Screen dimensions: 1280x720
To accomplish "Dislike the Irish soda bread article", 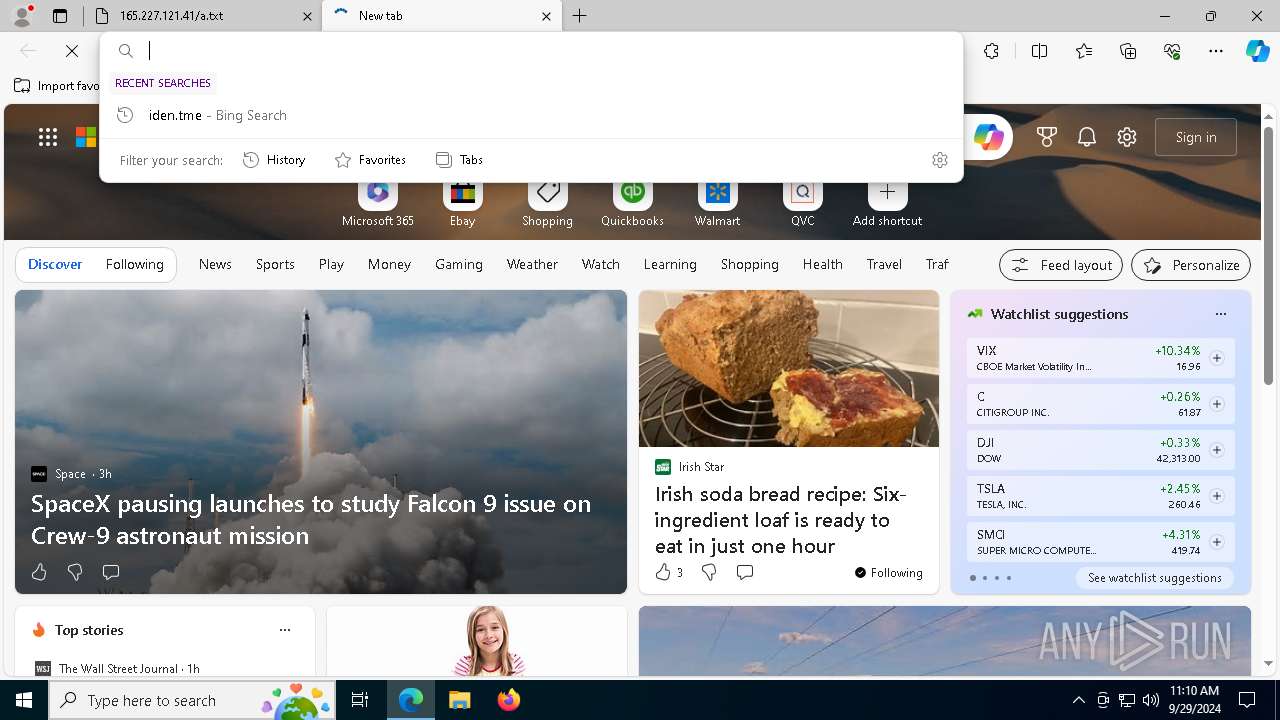I will pos(709,572).
